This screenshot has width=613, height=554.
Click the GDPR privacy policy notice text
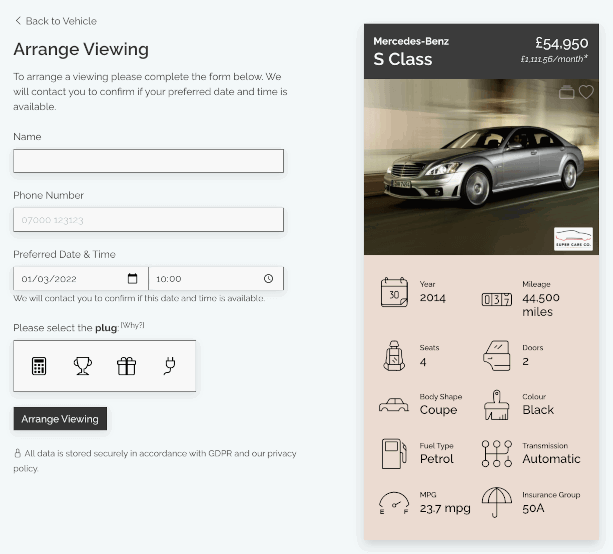pos(155,461)
